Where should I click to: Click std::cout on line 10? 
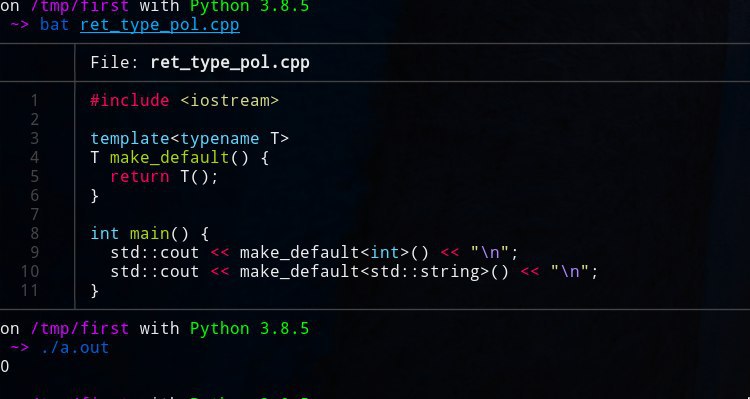pos(154,272)
